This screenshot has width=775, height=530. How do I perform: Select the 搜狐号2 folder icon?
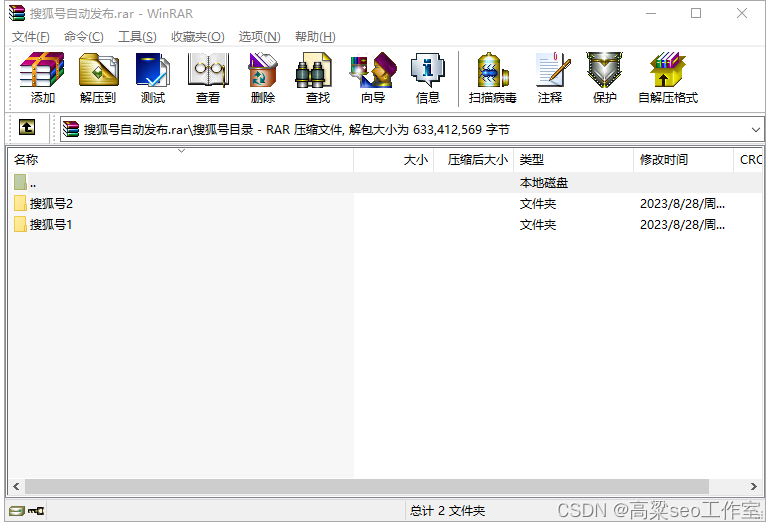20,203
